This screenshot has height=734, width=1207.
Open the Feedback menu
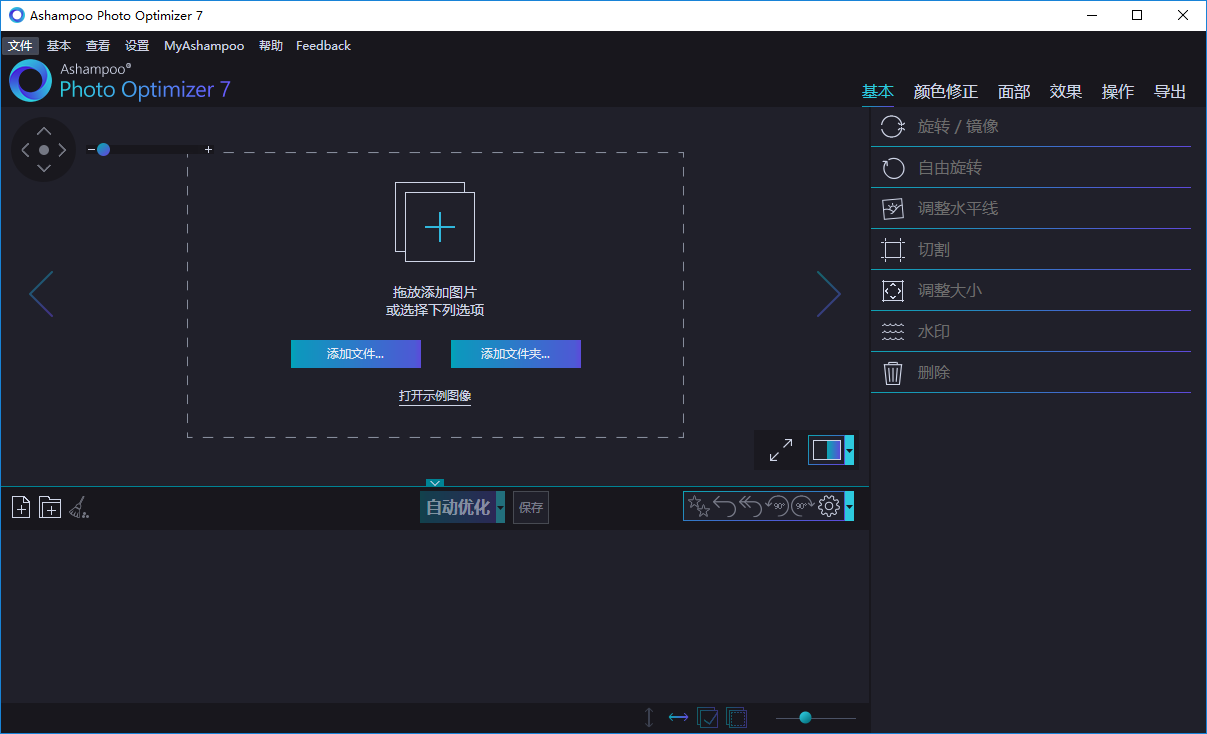click(323, 46)
